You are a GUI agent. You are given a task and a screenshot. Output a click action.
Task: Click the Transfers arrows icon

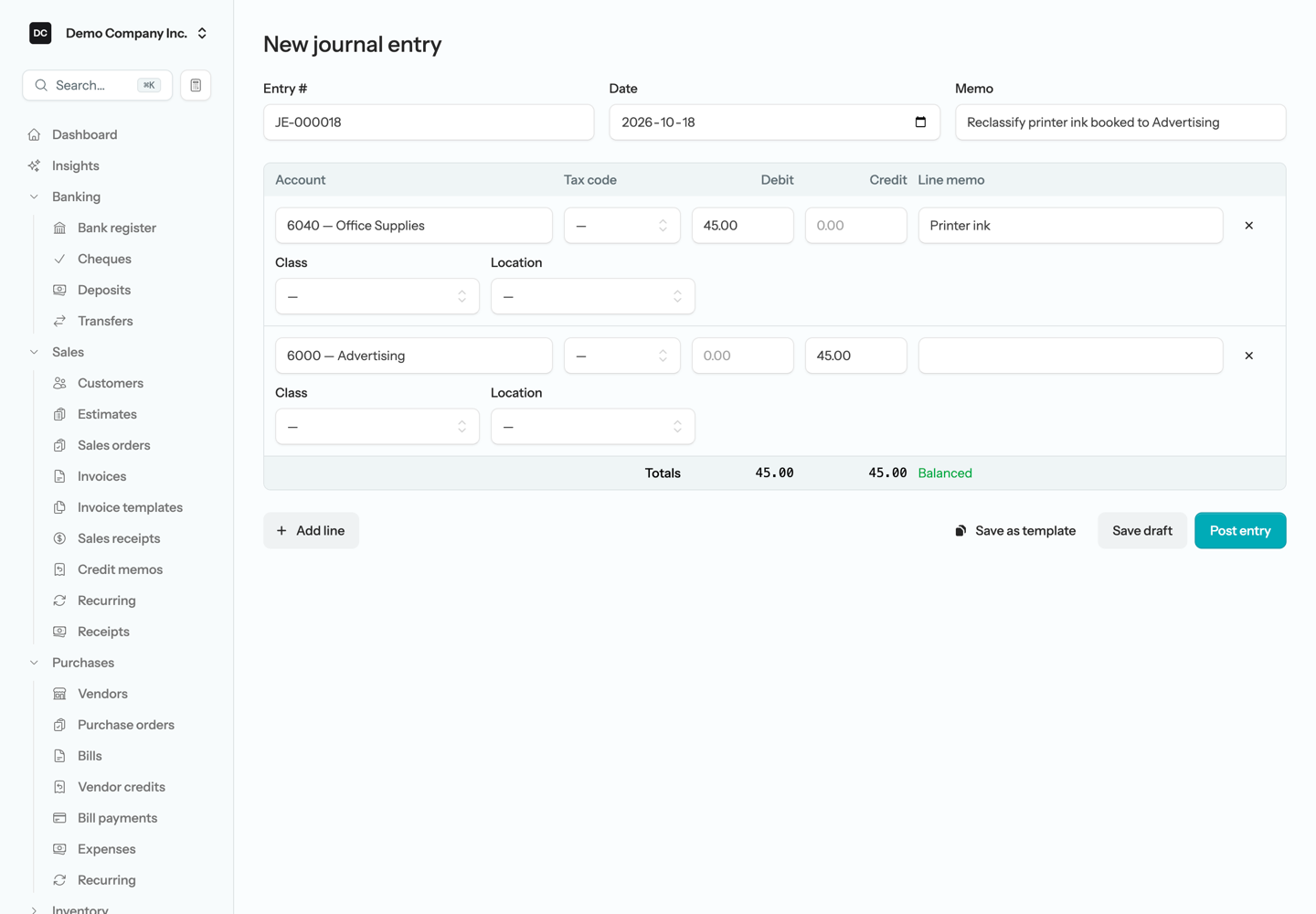point(59,321)
